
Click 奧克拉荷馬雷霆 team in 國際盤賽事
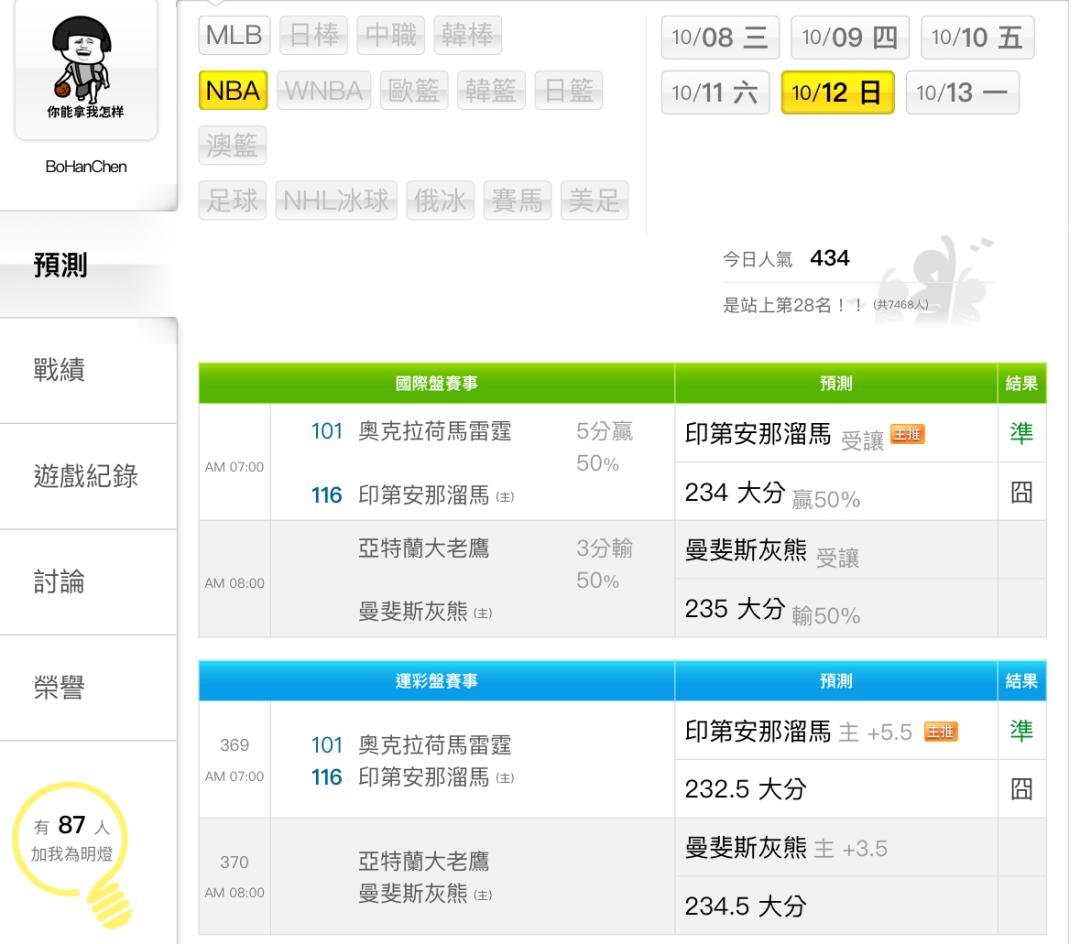[x=434, y=433]
